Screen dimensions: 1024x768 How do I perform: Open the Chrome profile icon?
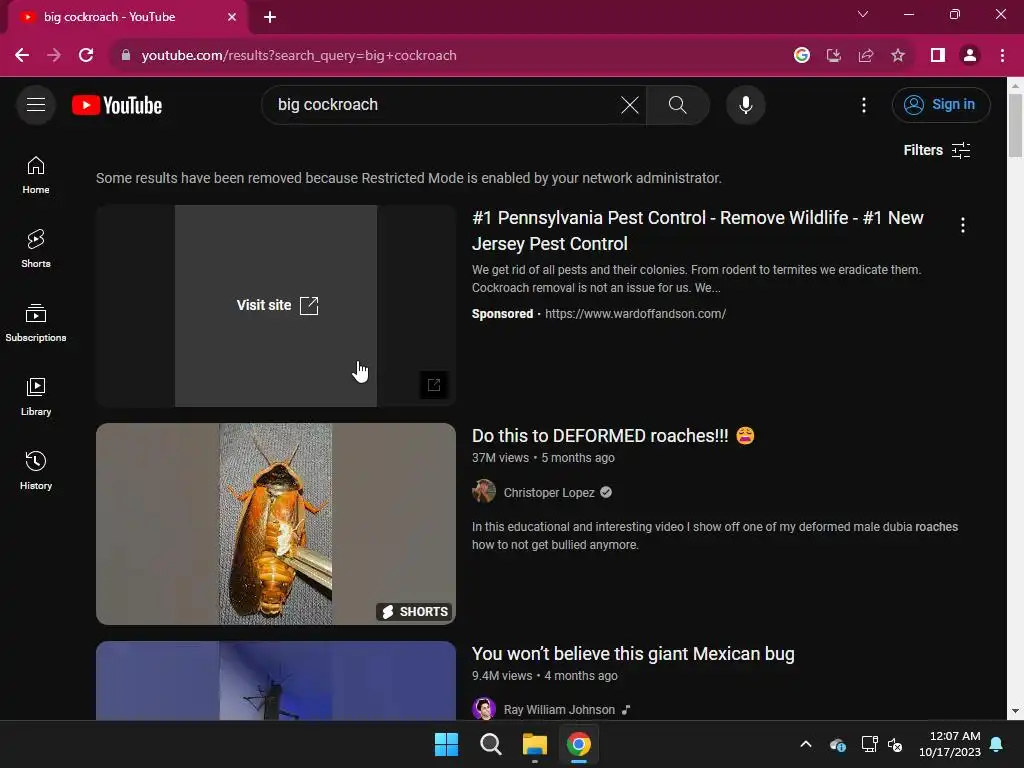[970, 56]
